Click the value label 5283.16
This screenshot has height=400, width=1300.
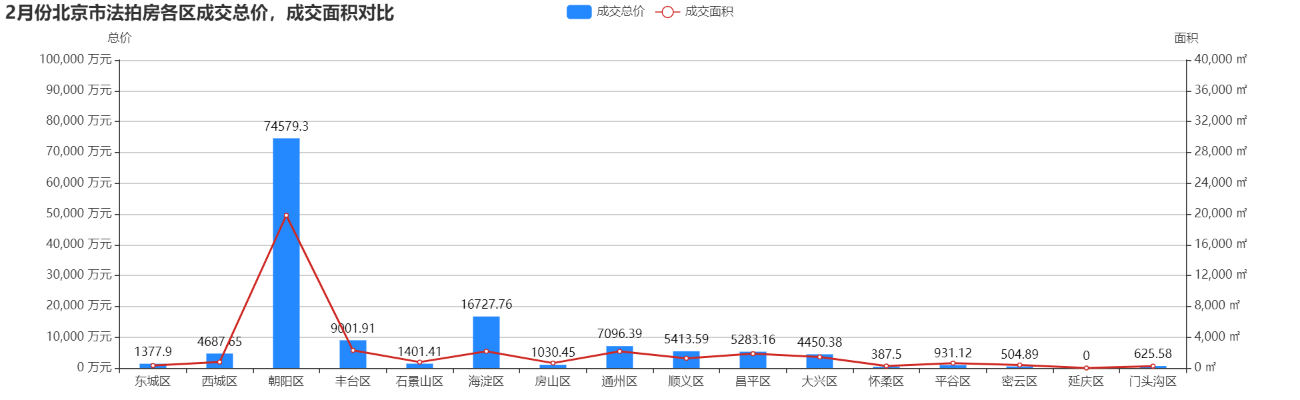click(753, 340)
